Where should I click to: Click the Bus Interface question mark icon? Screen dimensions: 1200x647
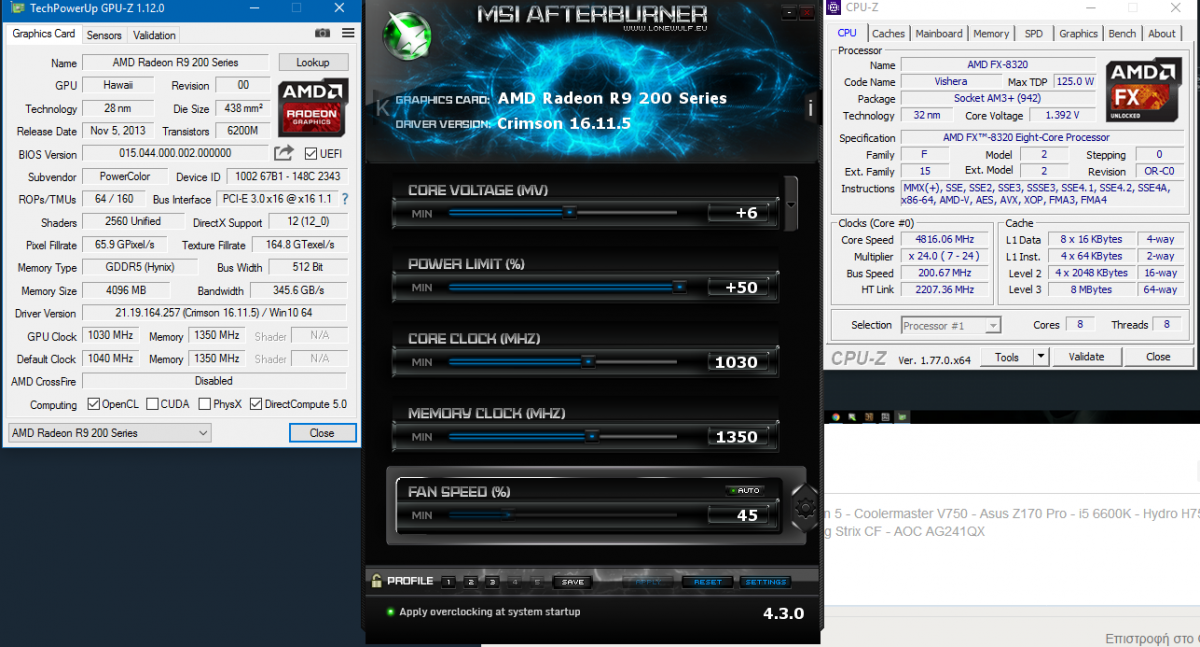[x=345, y=199]
